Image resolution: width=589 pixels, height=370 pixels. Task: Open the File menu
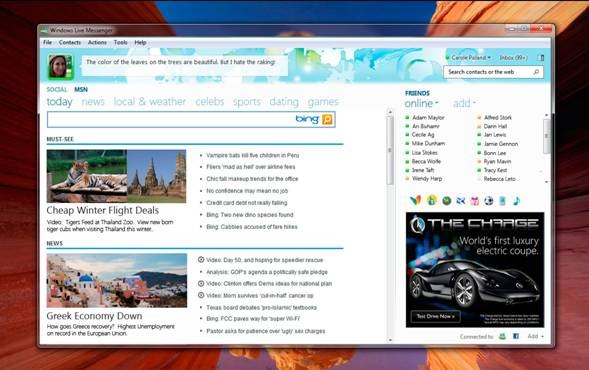pos(47,42)
